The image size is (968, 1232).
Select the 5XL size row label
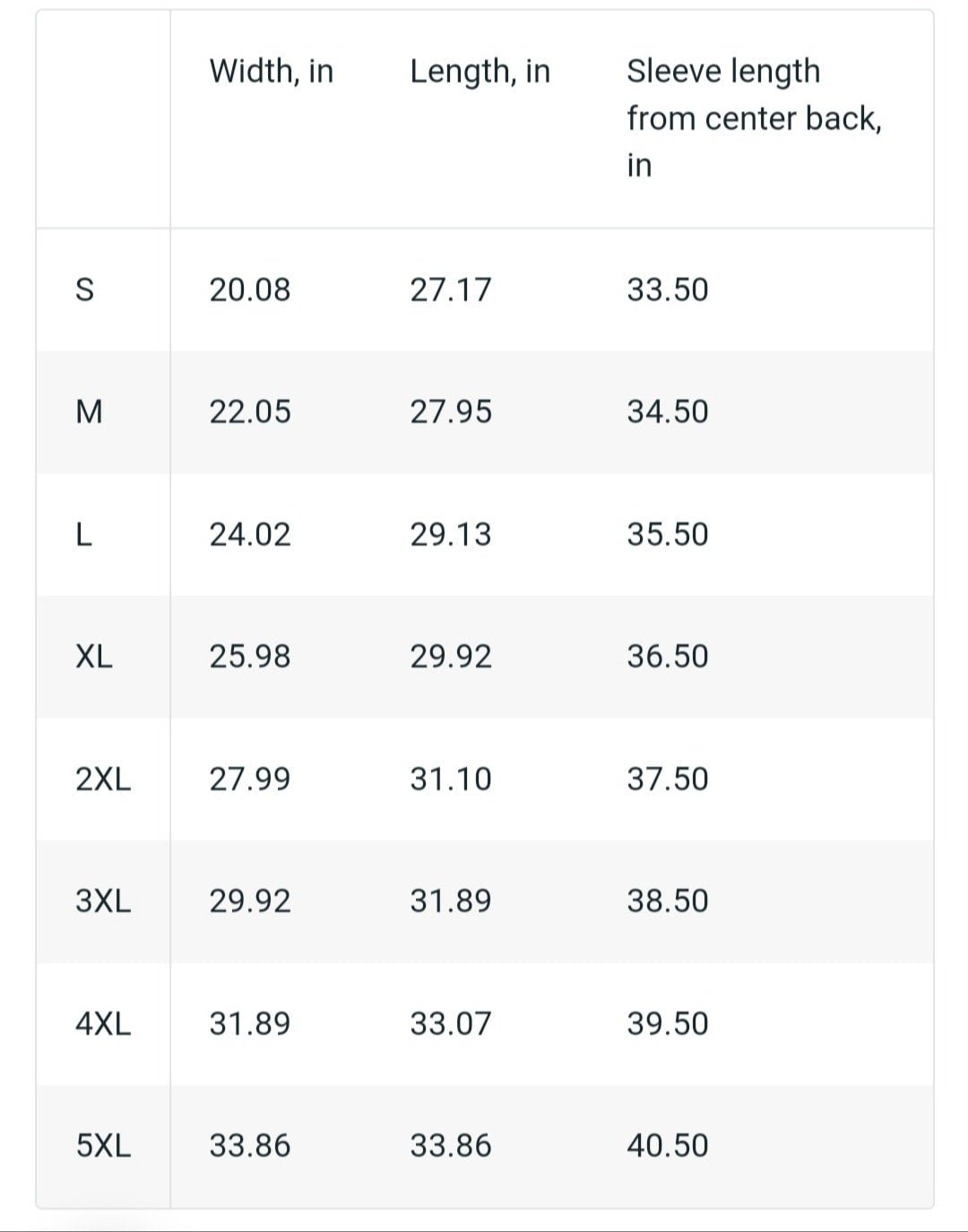(x=103, y=1146)
